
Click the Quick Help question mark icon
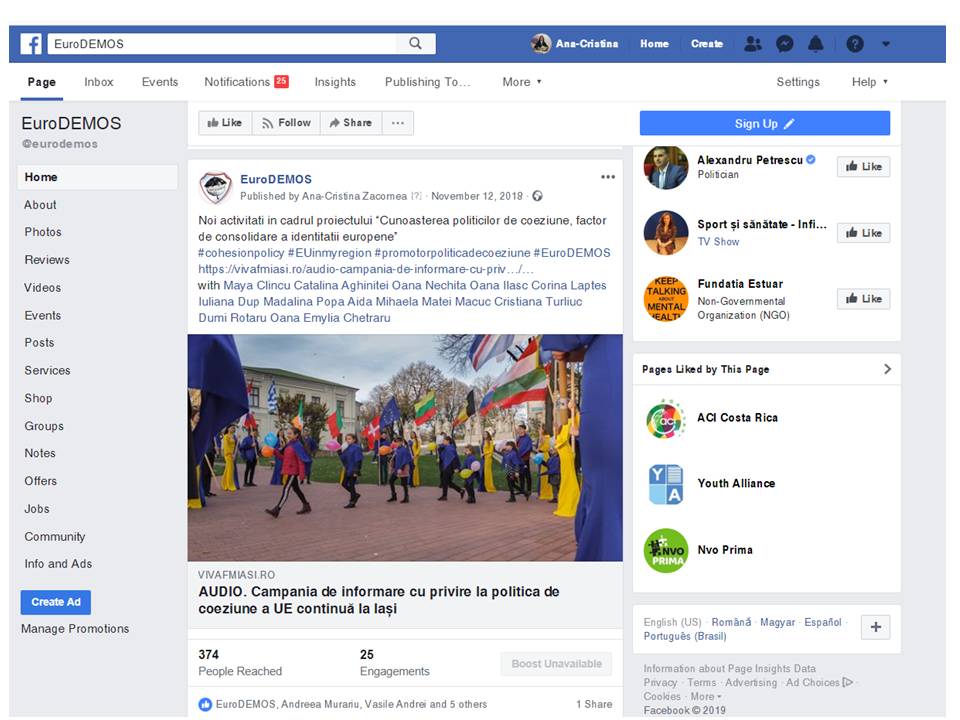[855, 44]
